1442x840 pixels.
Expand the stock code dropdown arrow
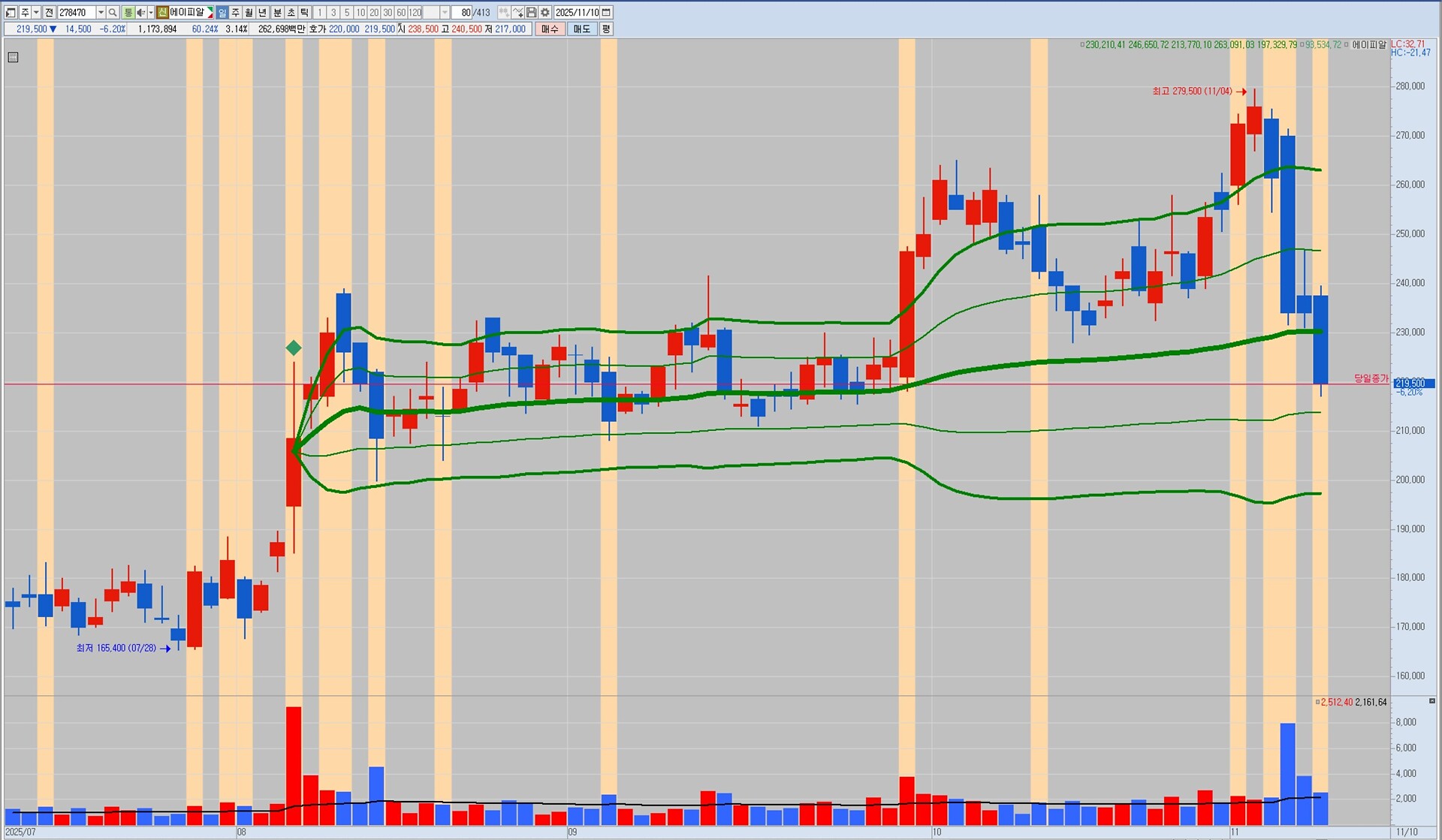(x=101, y=13)
